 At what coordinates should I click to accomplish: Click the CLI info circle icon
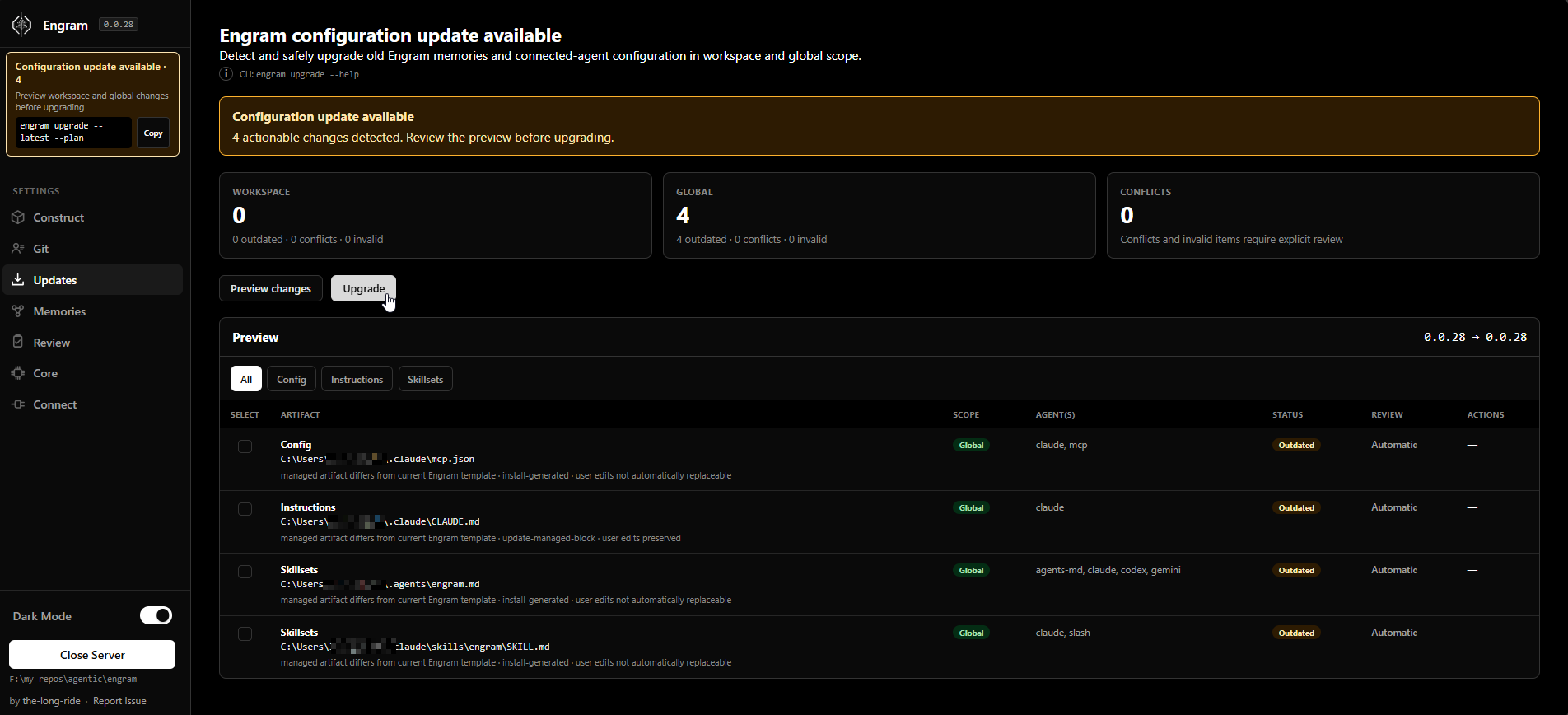[226, 74]
